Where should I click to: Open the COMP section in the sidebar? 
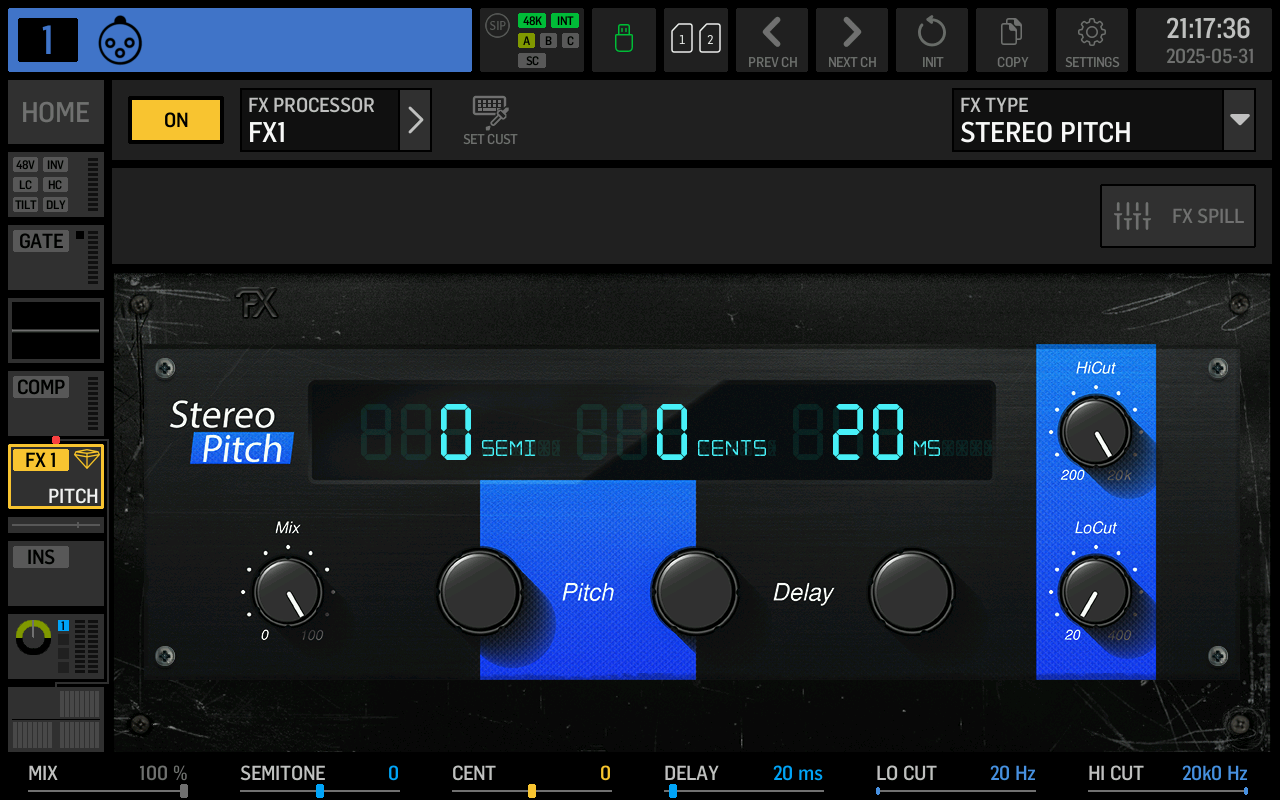point(55,403)
